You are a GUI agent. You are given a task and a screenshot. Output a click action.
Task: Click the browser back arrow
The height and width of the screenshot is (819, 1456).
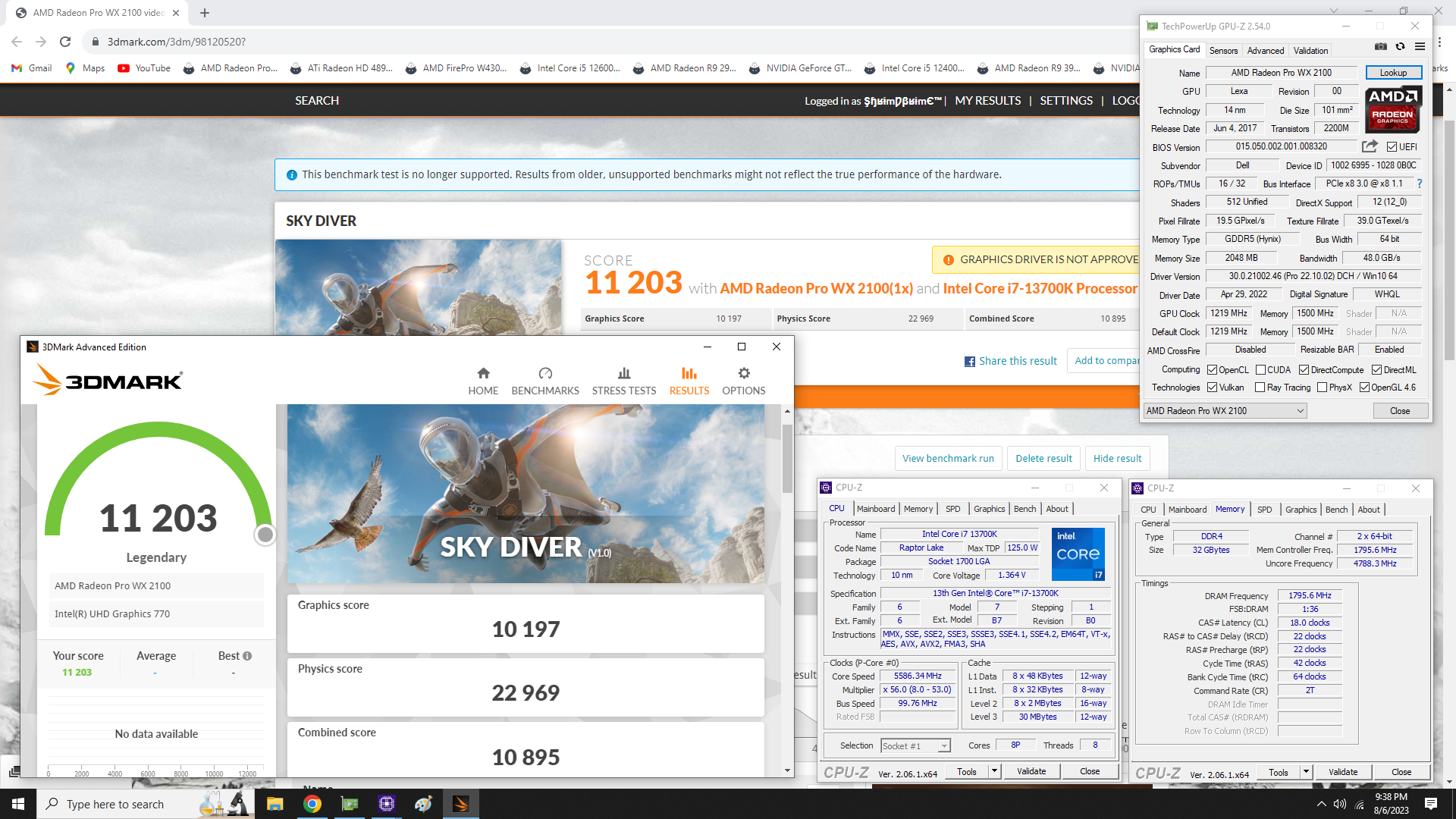[17, 42]
